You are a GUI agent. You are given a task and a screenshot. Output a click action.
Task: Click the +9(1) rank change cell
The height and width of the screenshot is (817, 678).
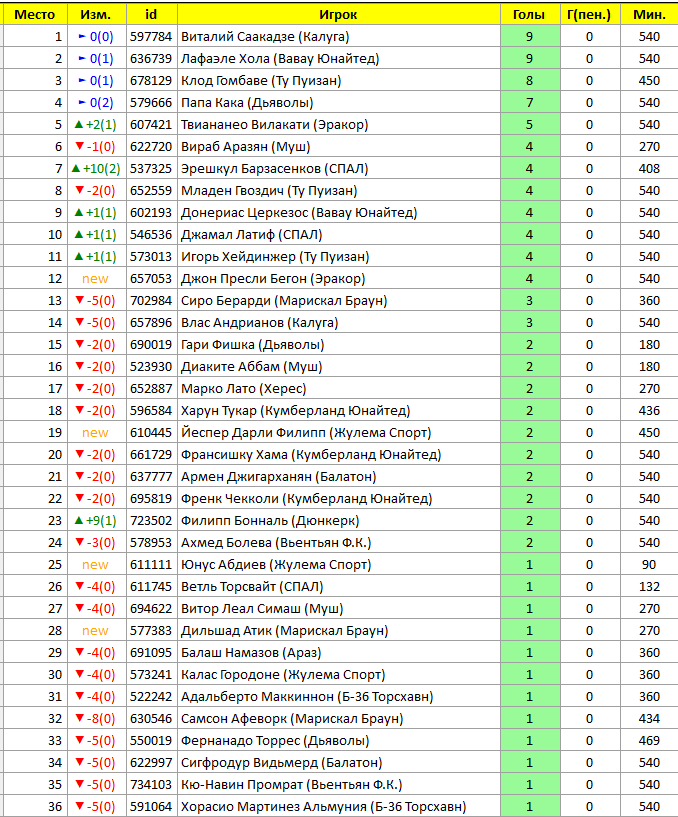pyautogui.click(x=96, y=521)
